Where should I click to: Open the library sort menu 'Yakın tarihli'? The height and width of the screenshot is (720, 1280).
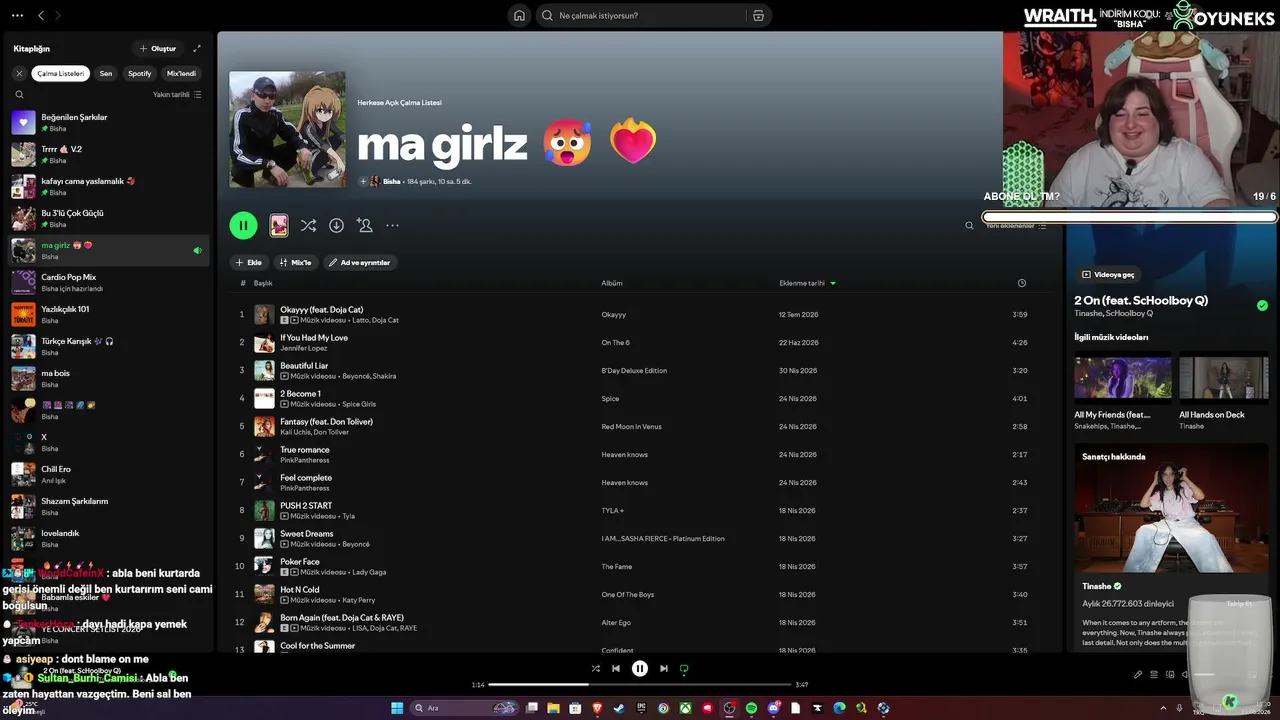point(177,94)
